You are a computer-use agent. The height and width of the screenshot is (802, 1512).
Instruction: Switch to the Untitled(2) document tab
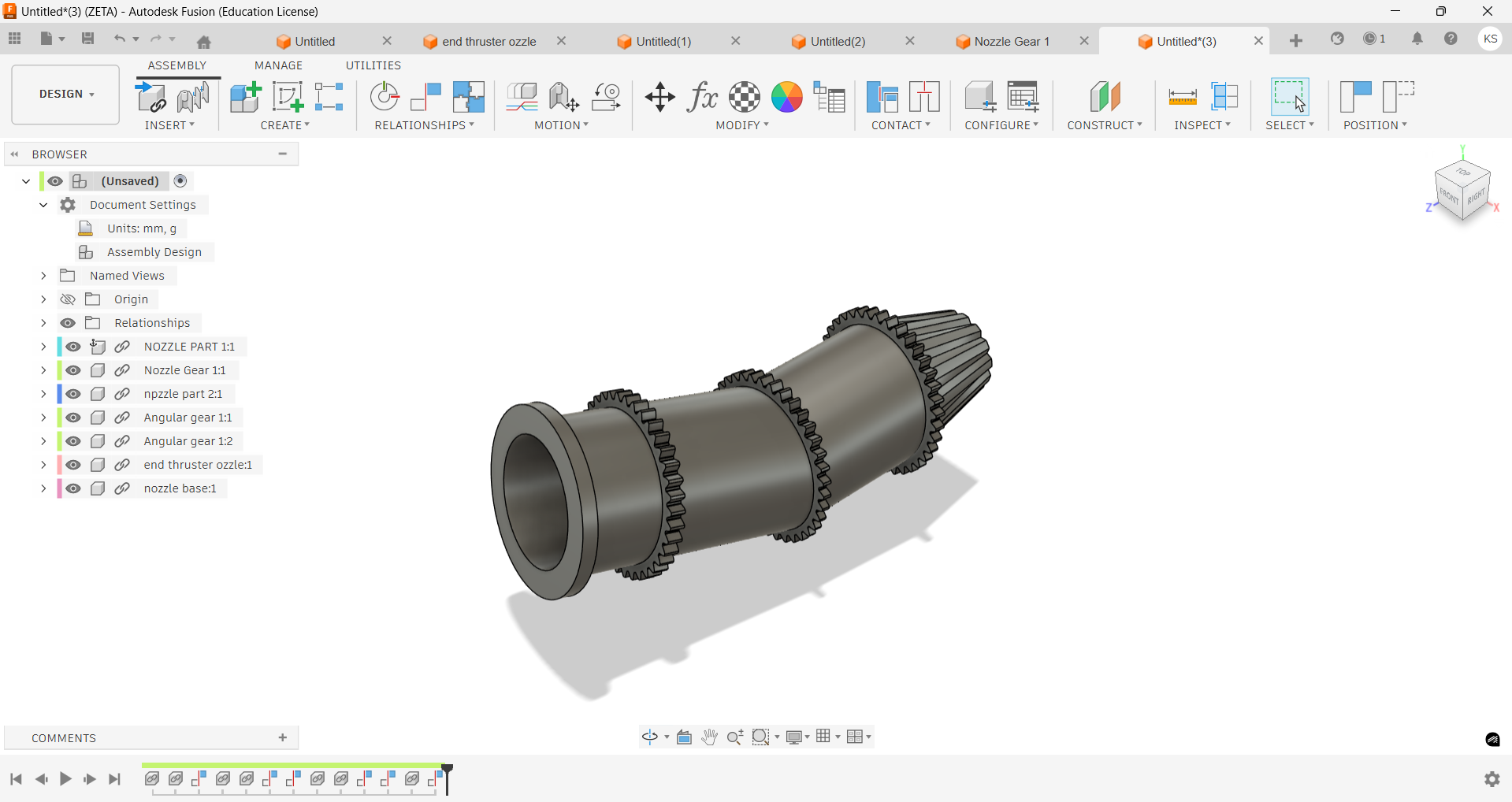(x=829, y=41)
